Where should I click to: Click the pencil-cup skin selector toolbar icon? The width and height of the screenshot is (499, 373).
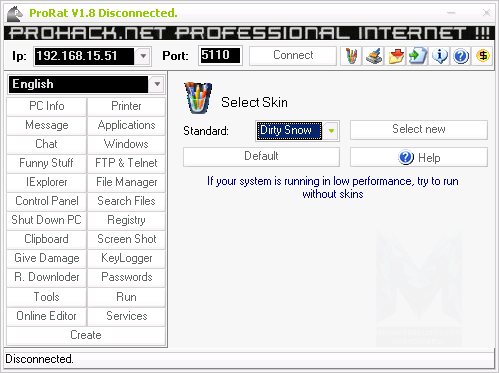(351, 56)
